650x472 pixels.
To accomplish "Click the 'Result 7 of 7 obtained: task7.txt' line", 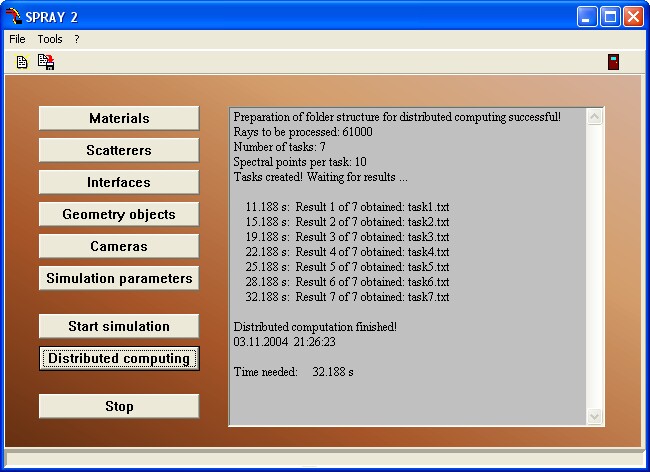I will (347, 297).
